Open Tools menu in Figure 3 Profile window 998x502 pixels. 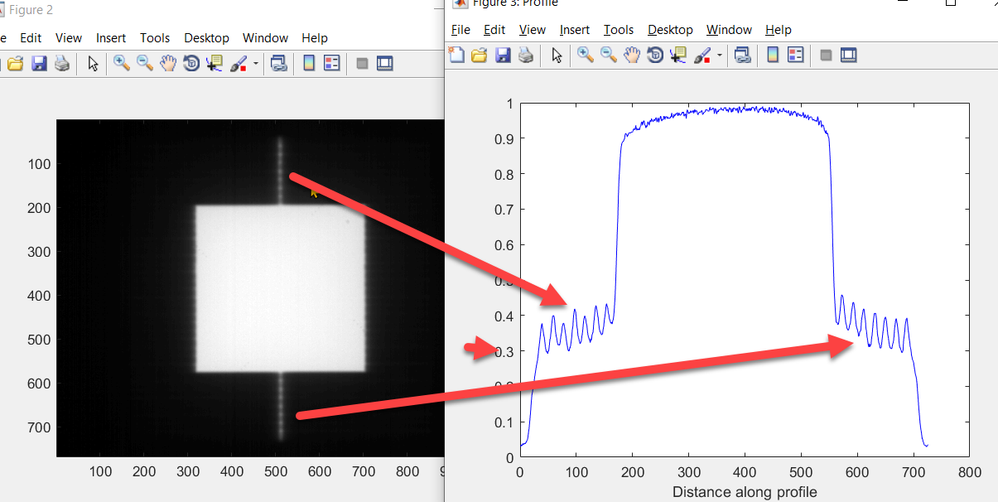point(618,30)
